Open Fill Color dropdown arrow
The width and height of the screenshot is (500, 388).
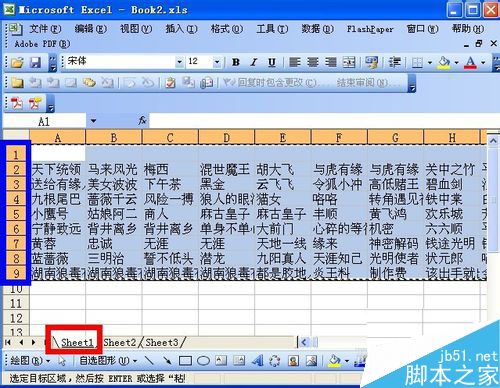point(456,62)
